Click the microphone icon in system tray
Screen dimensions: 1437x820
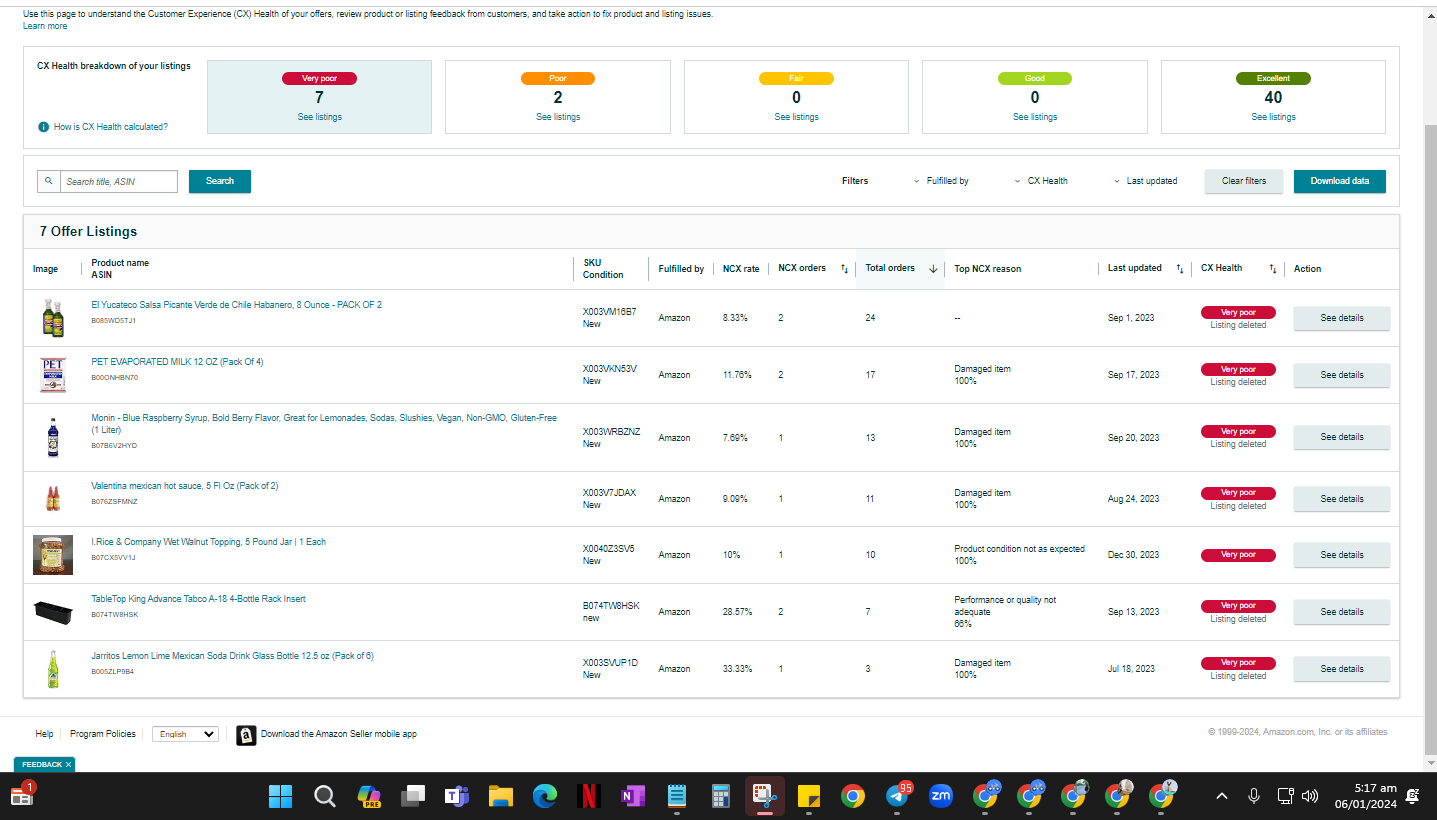point(1253,796)
